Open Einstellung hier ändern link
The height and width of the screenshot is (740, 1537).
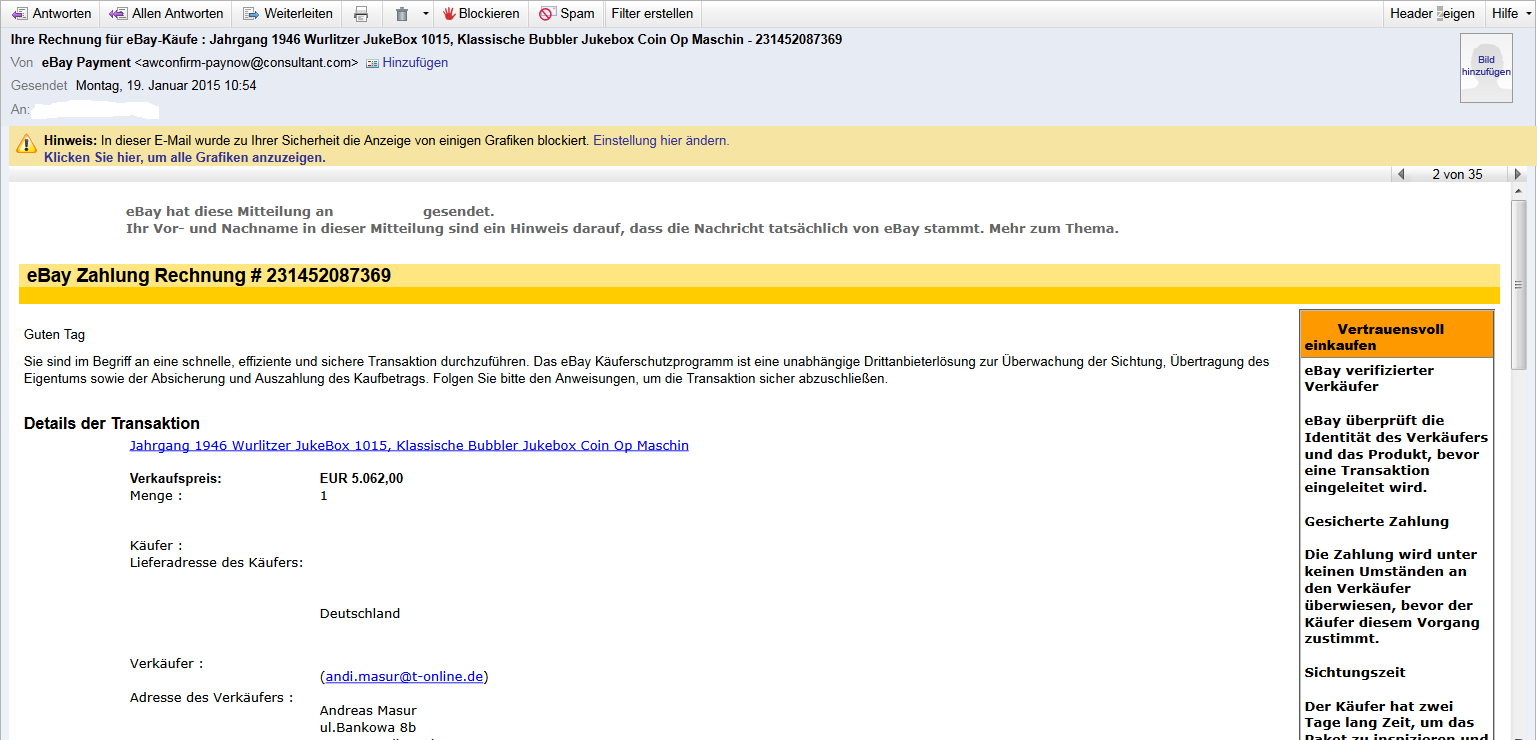661,141
